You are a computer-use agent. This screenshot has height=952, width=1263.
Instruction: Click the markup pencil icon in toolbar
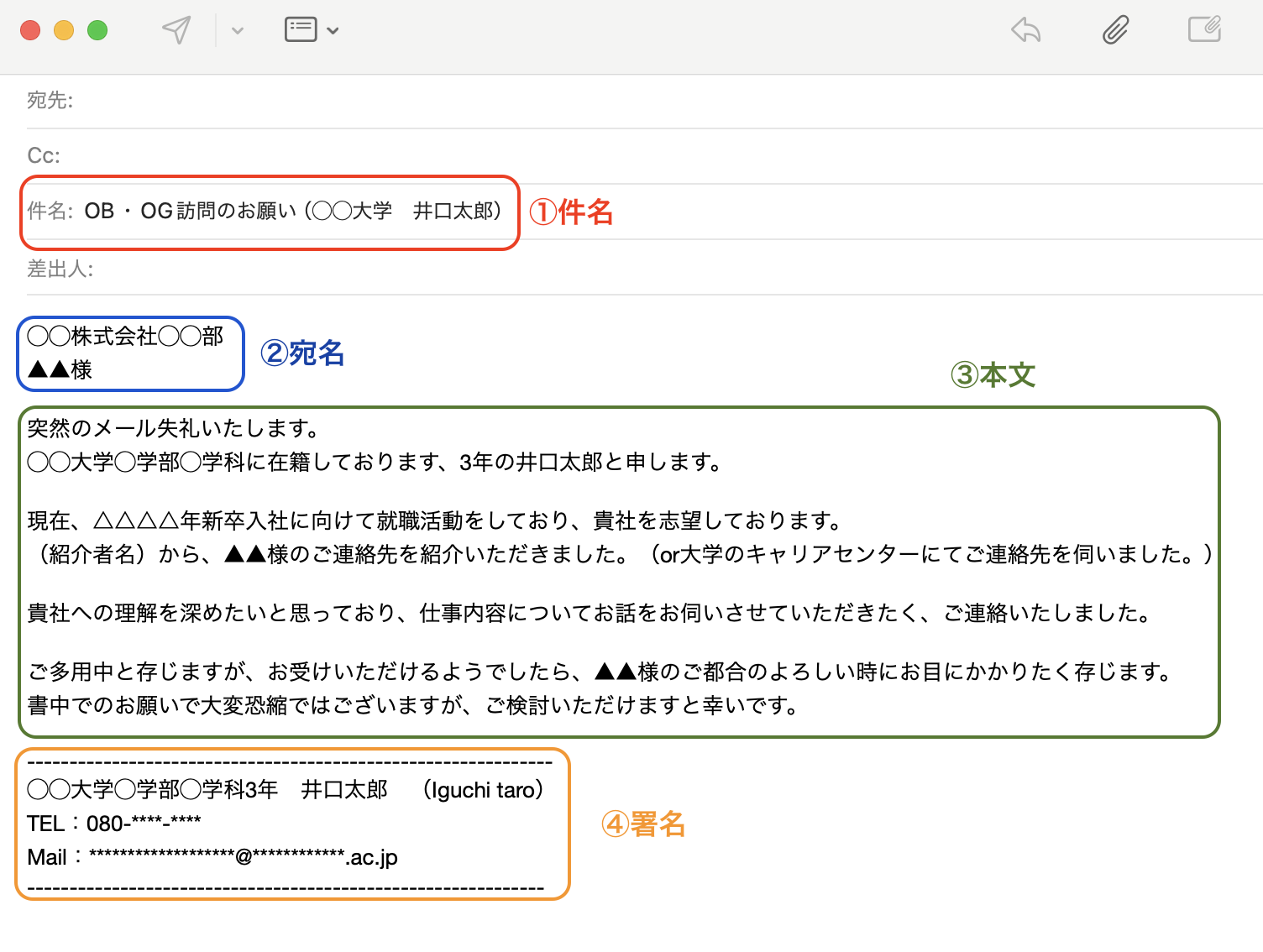pos(1204,29)
